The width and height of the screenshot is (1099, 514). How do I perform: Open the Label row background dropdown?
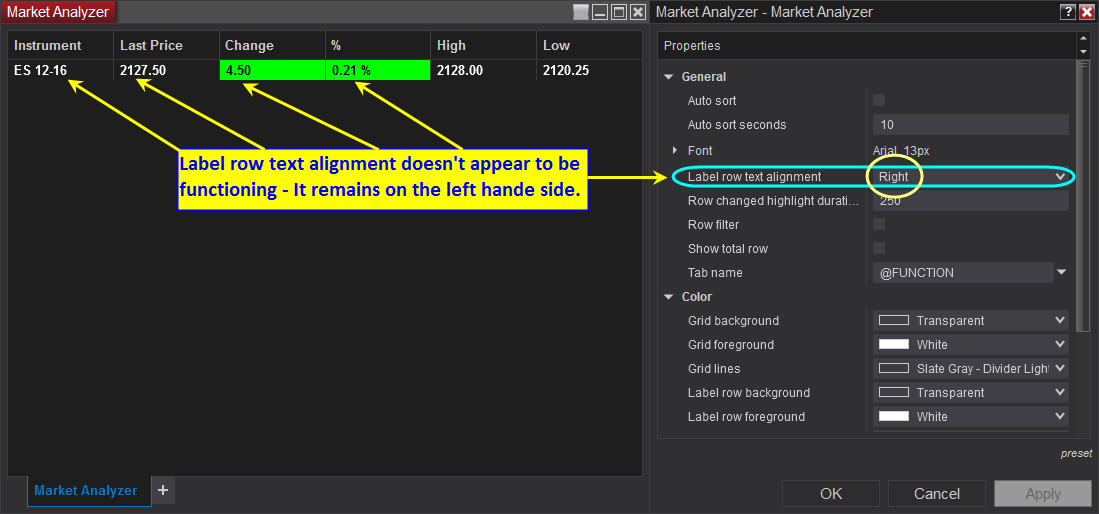pos(1060,393)
